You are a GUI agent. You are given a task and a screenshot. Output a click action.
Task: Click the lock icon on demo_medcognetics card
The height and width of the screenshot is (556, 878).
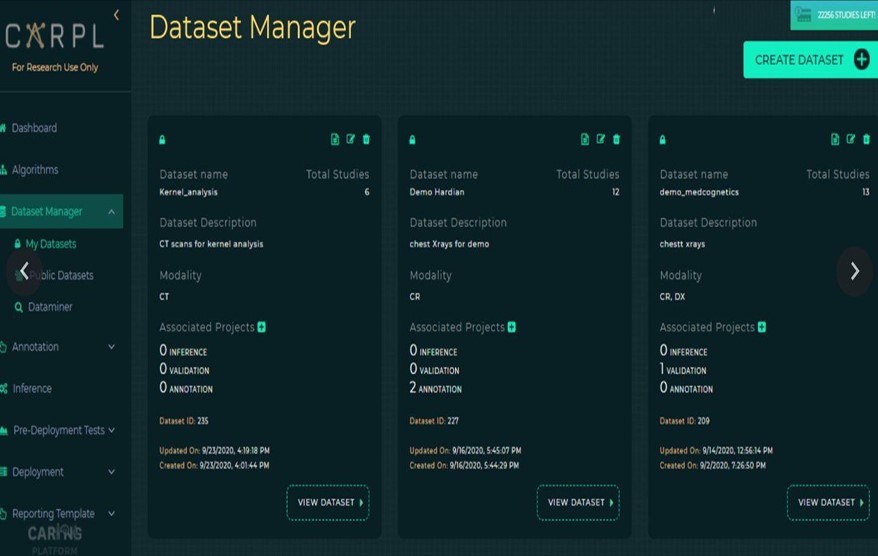pyautogui.click(x=662, y=139)
